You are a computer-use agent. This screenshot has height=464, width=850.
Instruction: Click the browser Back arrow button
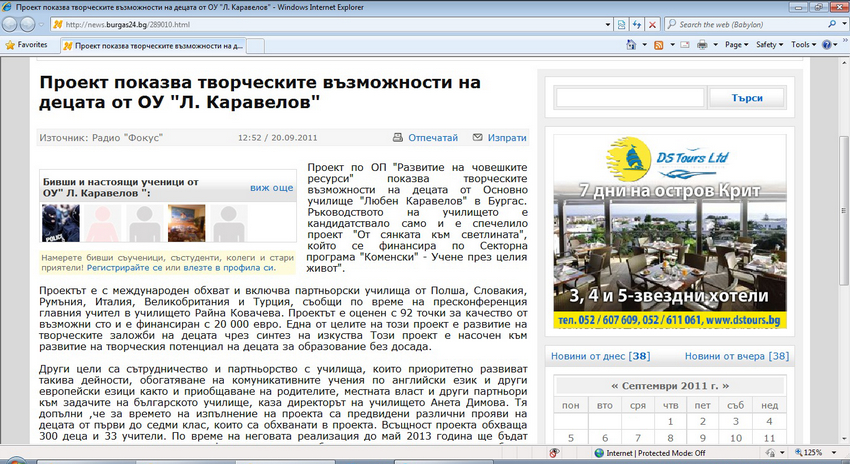point(10,24)
